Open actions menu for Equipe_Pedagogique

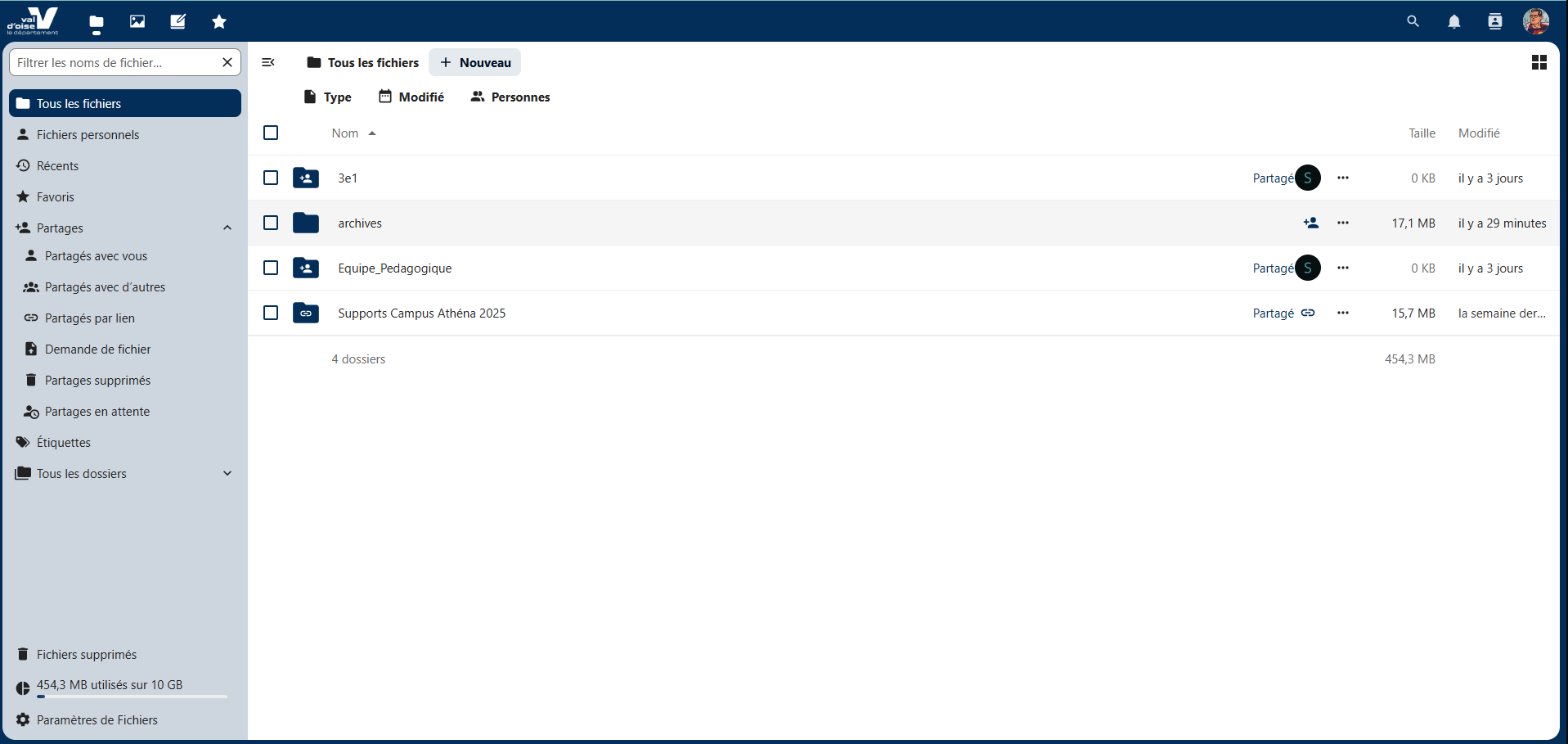point(1343,268)
